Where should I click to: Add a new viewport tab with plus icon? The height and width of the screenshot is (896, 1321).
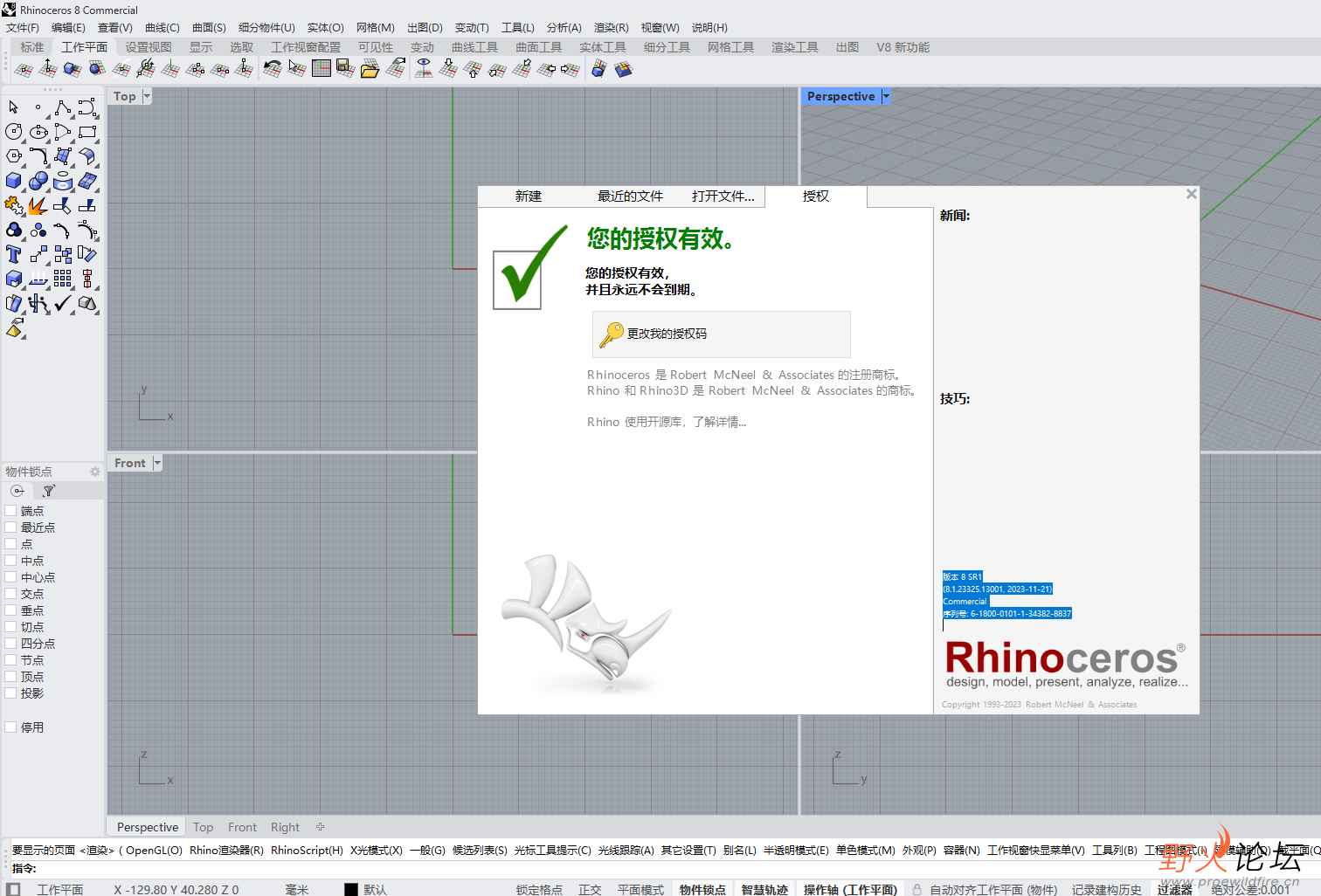(x=320, y=827)
